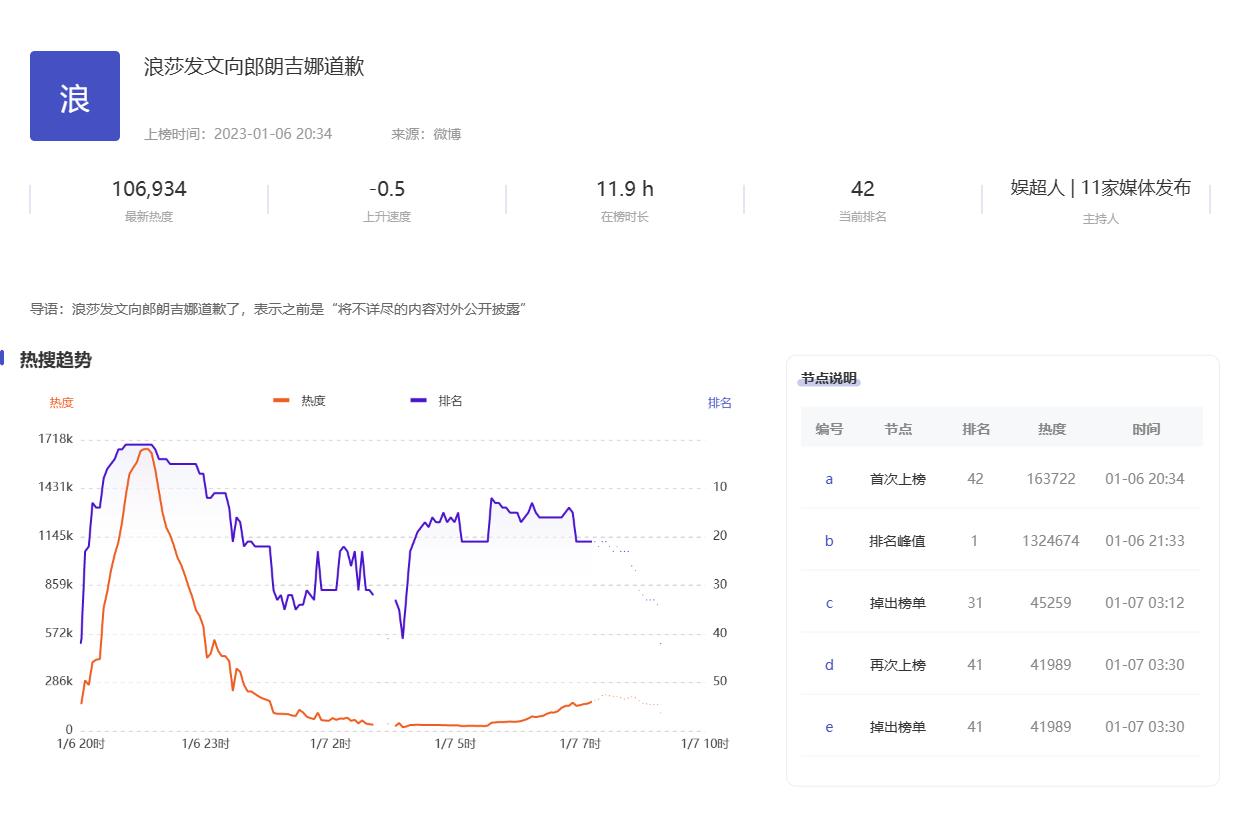
Task: Click the orange 热度 legend color marker
Action: click(281, 401)
